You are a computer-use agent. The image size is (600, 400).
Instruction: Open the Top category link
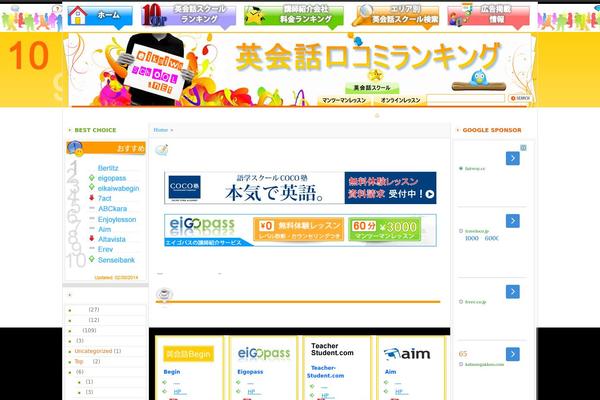pos(79,361)
